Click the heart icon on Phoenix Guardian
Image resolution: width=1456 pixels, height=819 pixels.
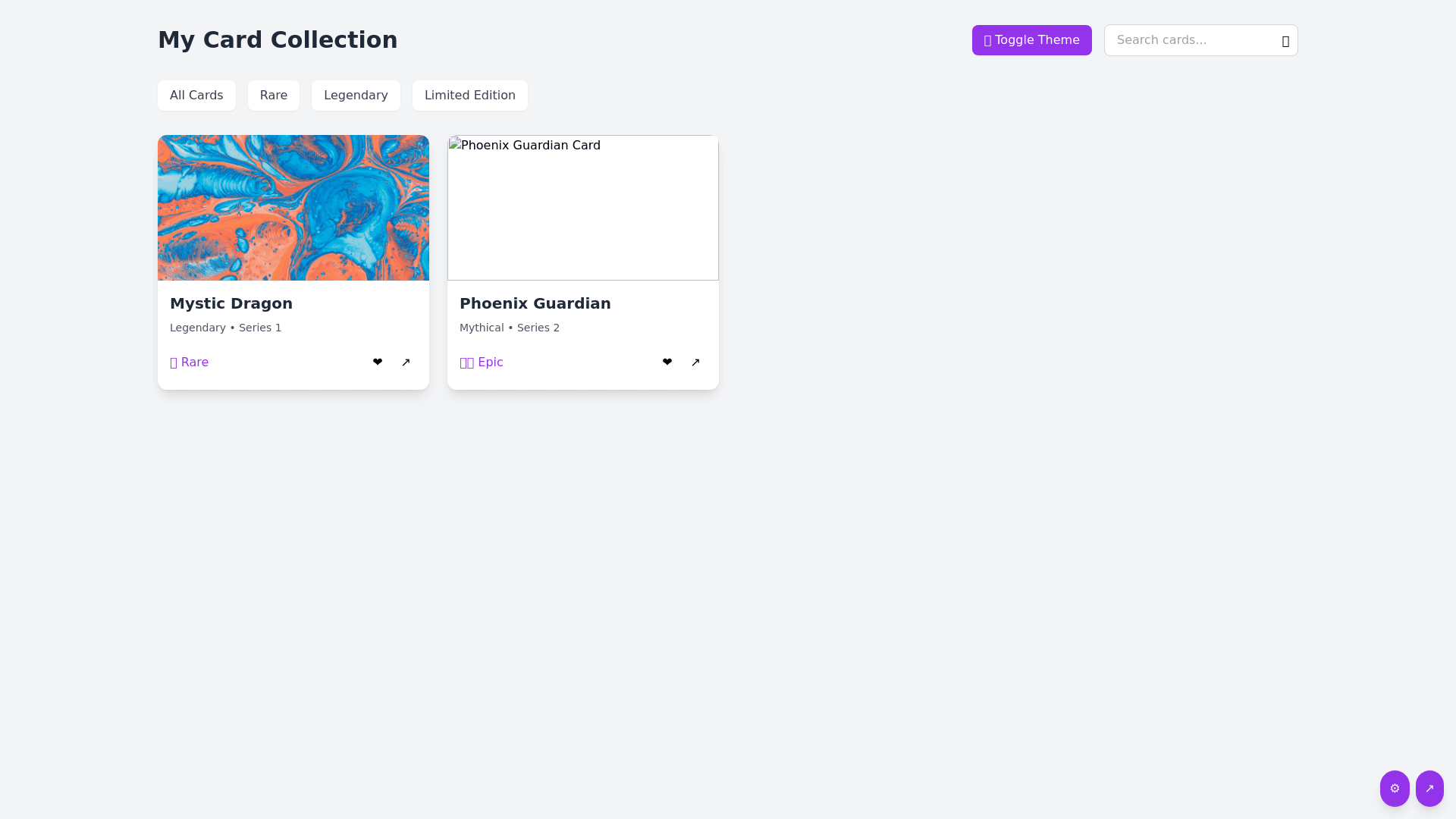pos(667,362)
